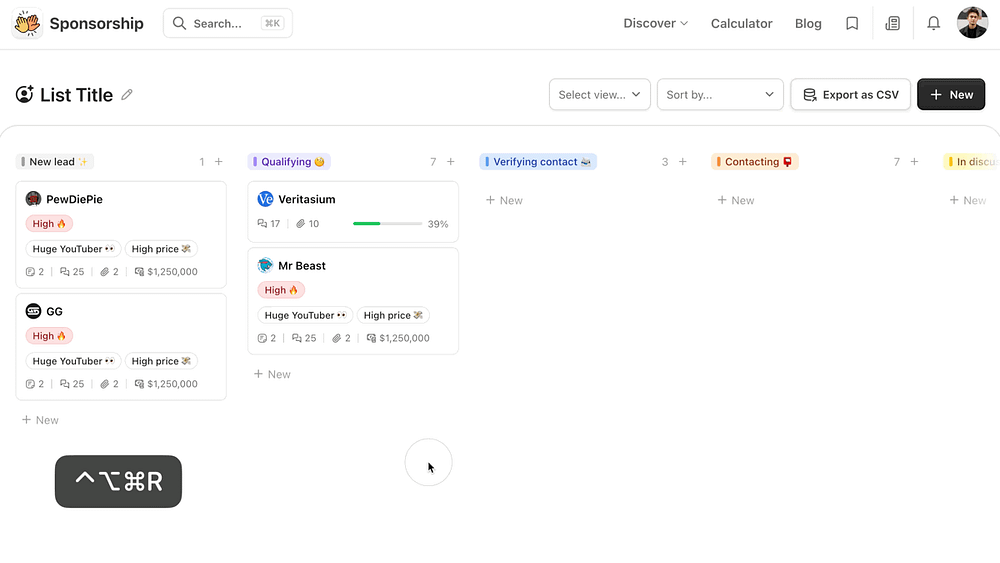Click the List Title heading
The height and width of the screenshot is (563, 1000).
pyautogui.click(x=77, y=94)
